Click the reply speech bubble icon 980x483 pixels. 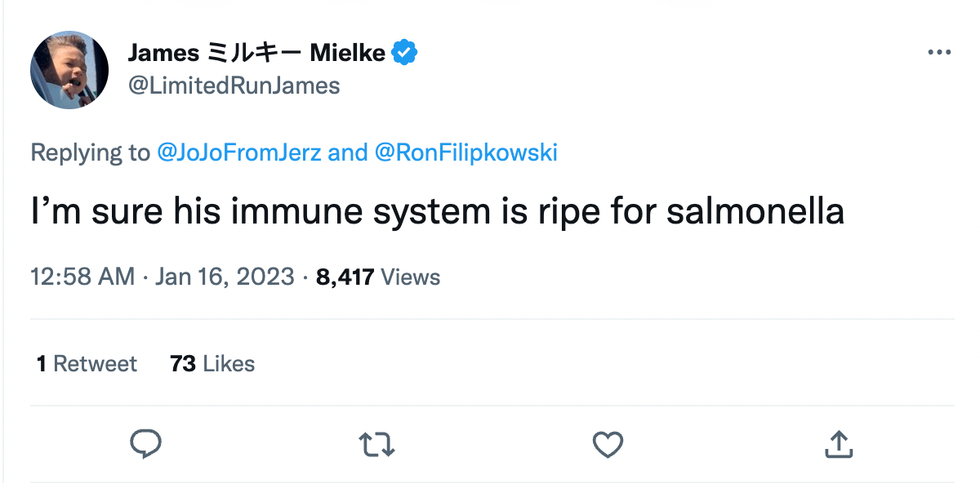[145, 442]
